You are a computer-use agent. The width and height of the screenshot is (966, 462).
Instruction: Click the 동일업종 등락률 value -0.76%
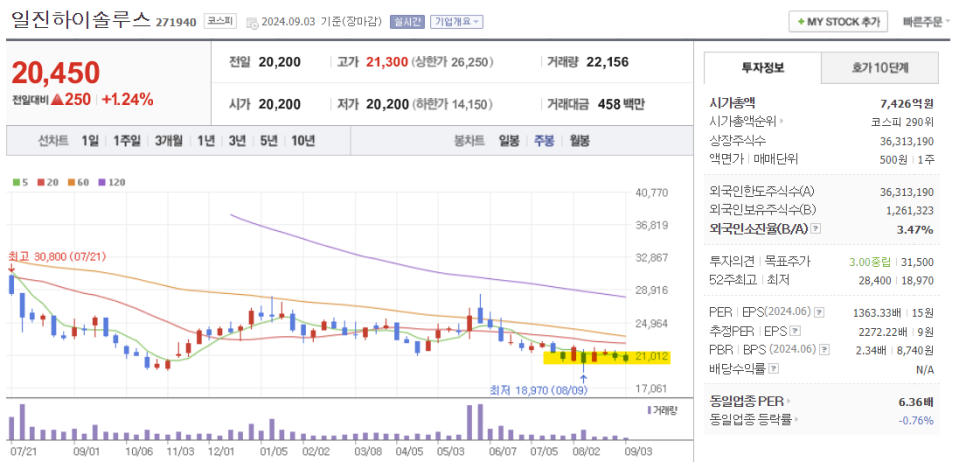[x=917, y=421]
